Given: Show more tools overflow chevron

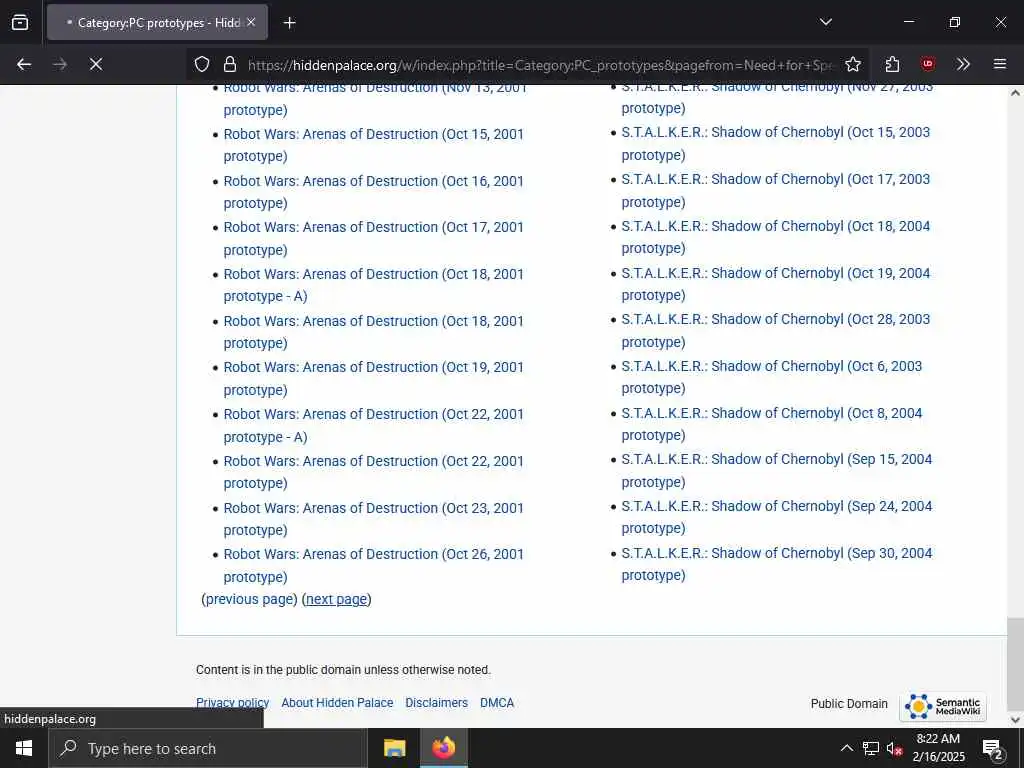Looking at the screenshot, I should (x=963, y=64).
